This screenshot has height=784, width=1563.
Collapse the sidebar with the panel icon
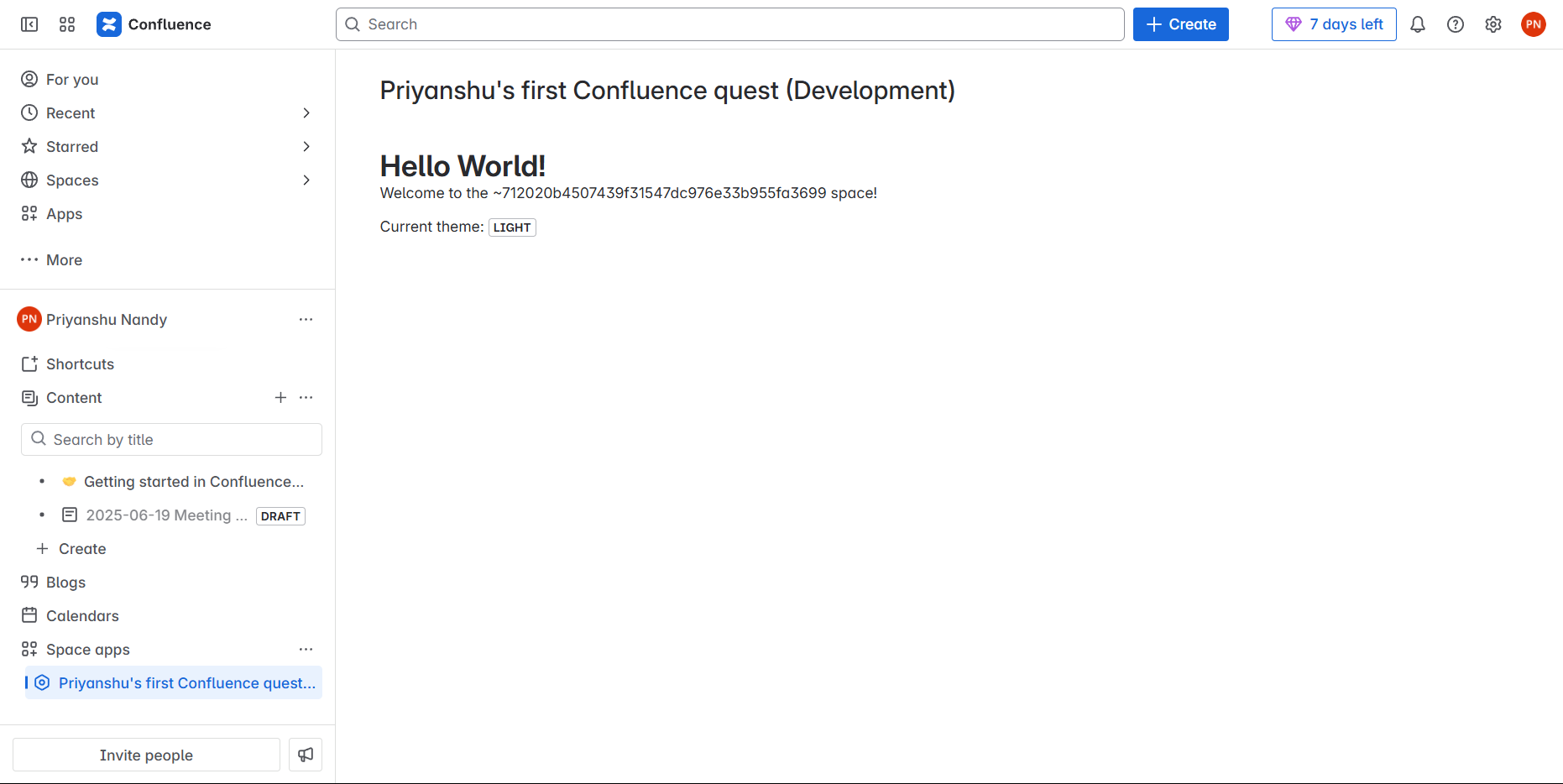(29, 24)
